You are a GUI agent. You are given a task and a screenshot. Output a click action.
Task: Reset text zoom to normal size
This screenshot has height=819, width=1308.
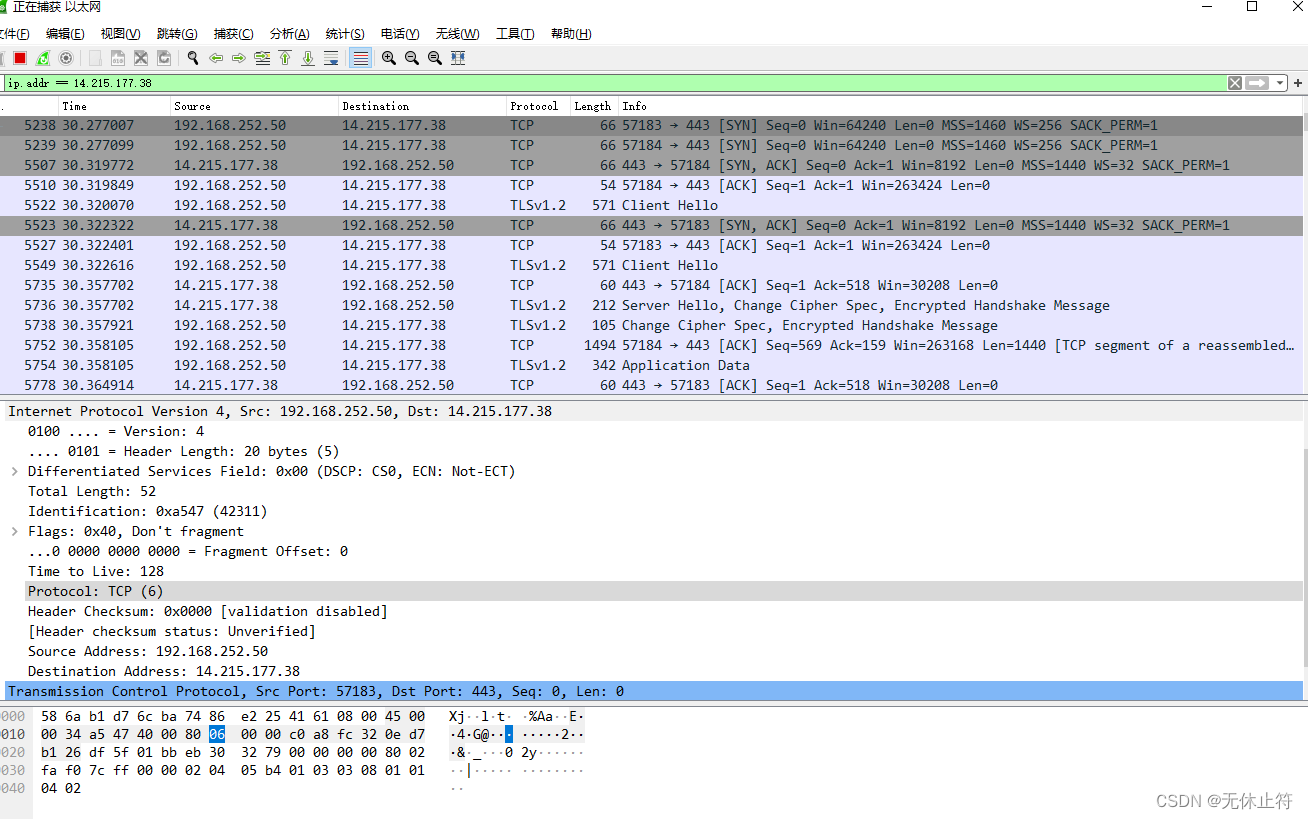click(435, 58)
